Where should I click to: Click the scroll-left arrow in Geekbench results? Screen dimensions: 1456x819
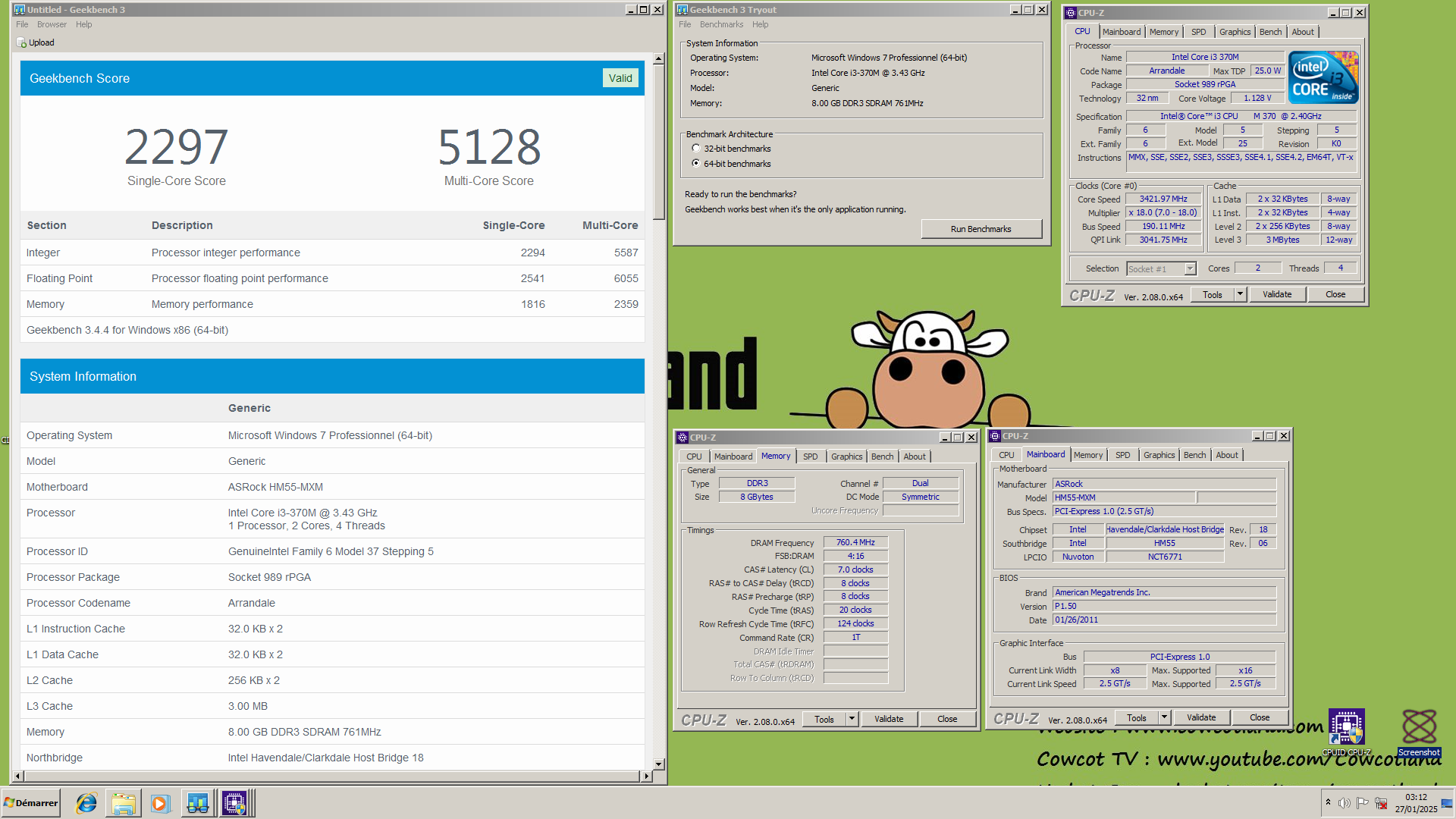18,776
